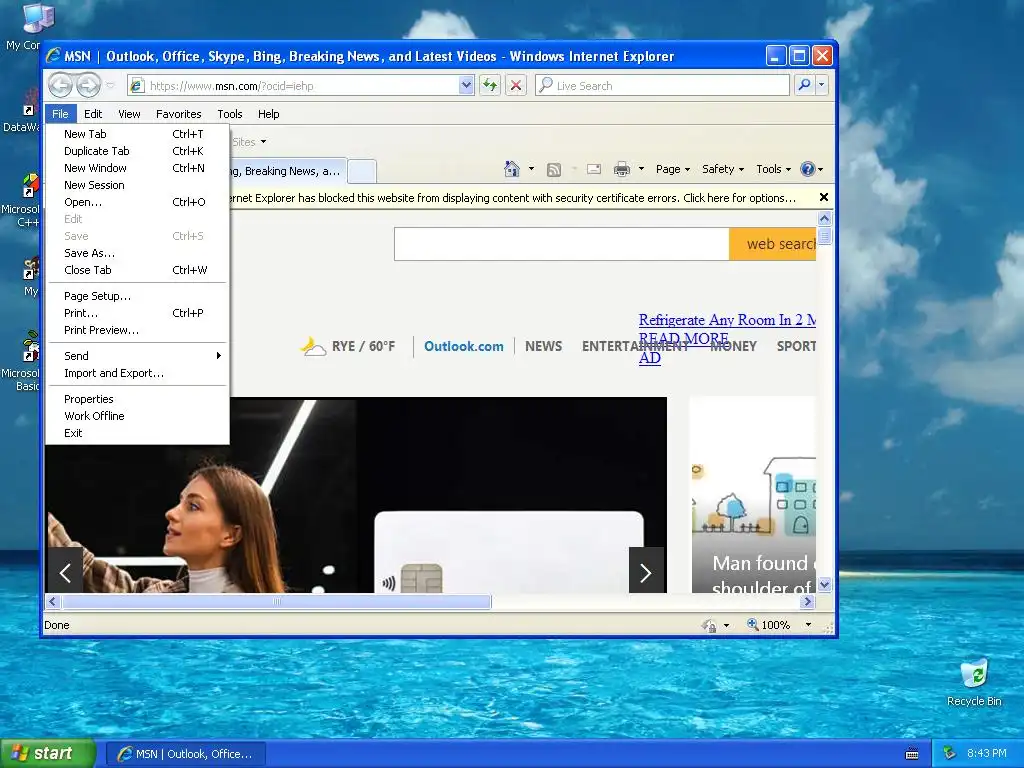Expand the search provider dropdown arrow

[822, 85]
